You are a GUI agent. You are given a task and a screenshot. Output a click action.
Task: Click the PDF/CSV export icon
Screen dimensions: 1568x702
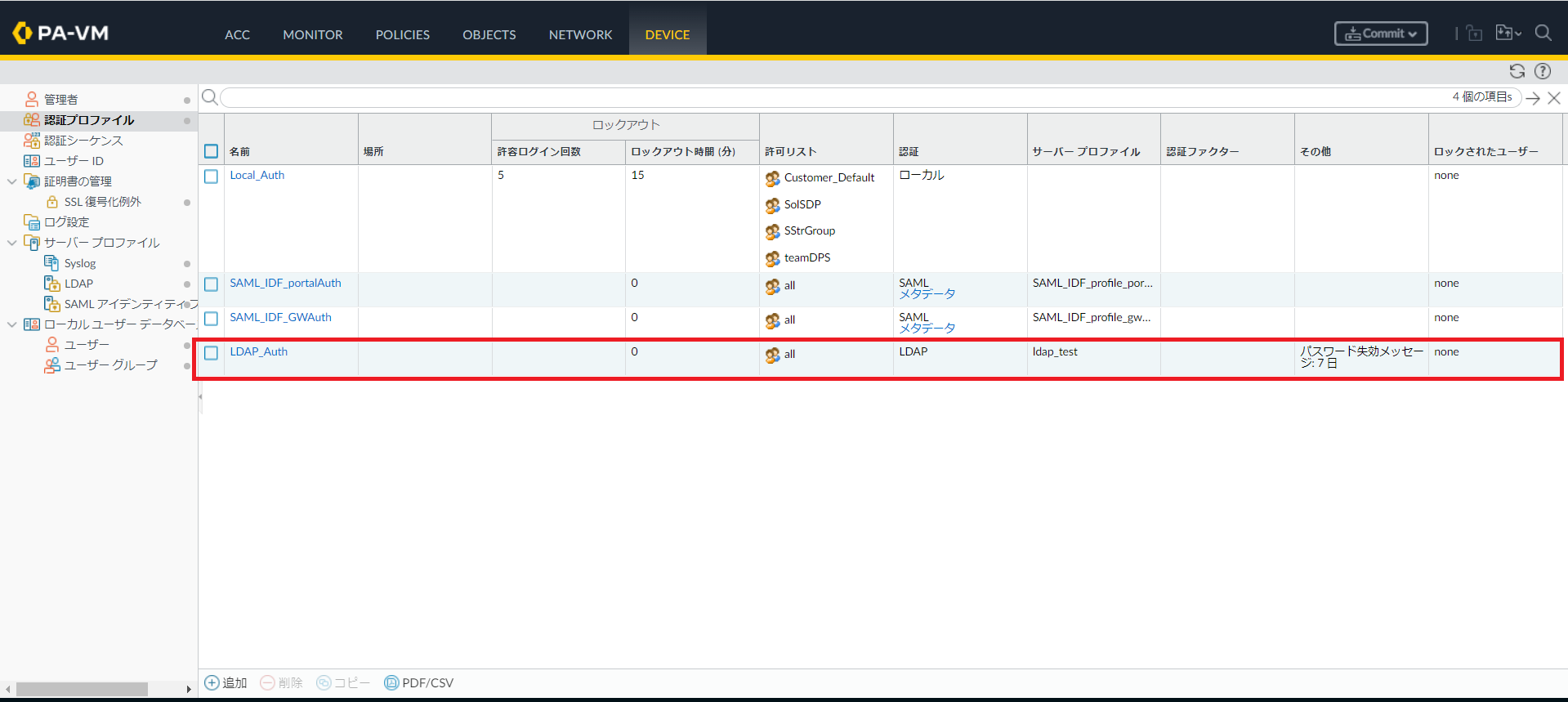point(391,682)
